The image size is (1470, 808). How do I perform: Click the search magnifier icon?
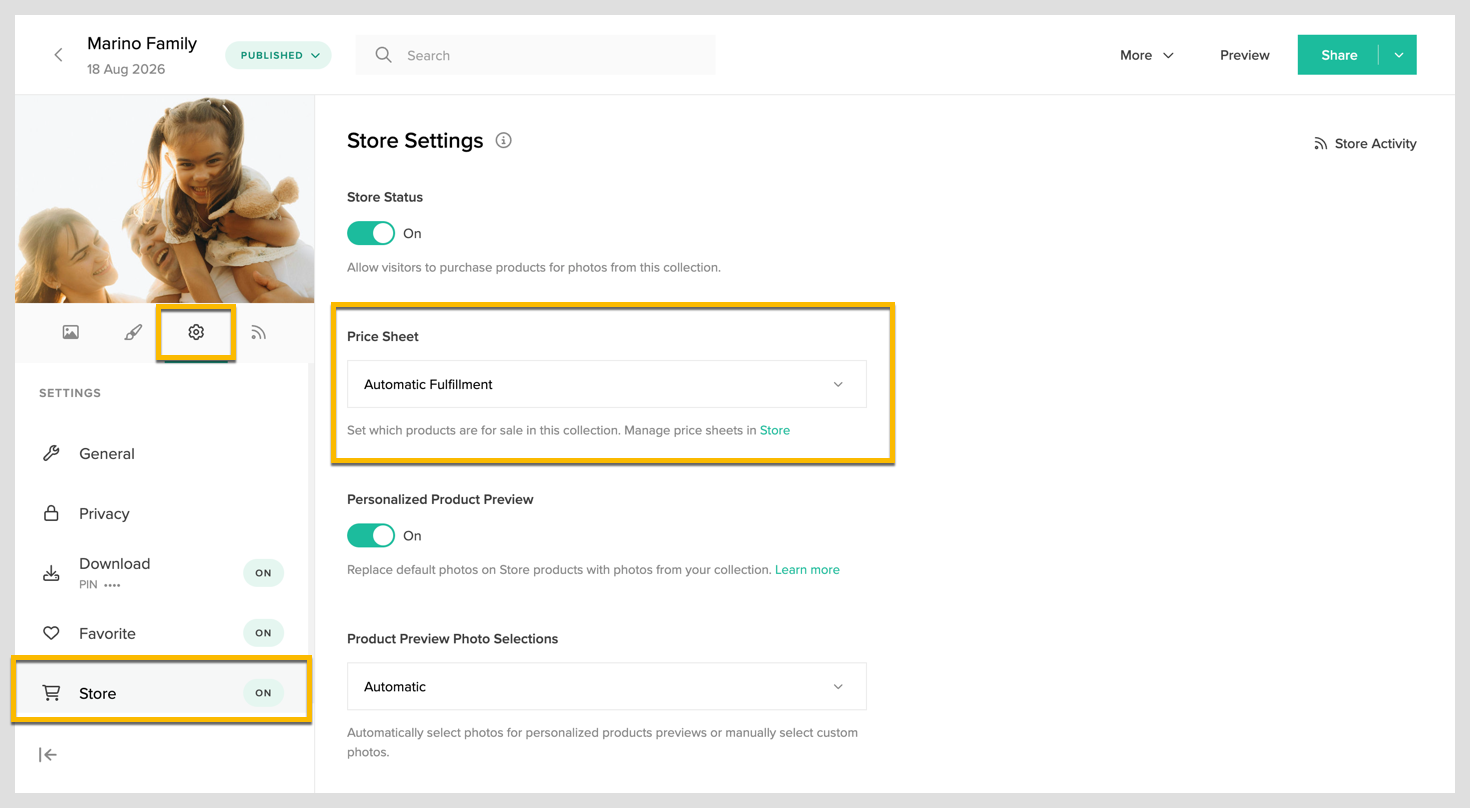coord(383,55)
